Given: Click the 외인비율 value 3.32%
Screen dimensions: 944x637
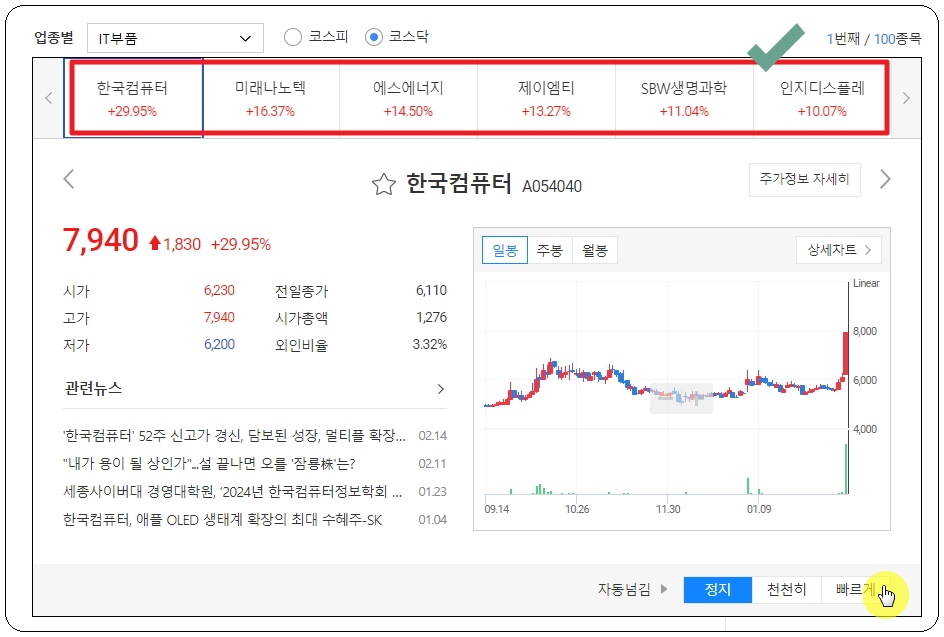Looking at the screenshot, I should click(x=430, y=344).
